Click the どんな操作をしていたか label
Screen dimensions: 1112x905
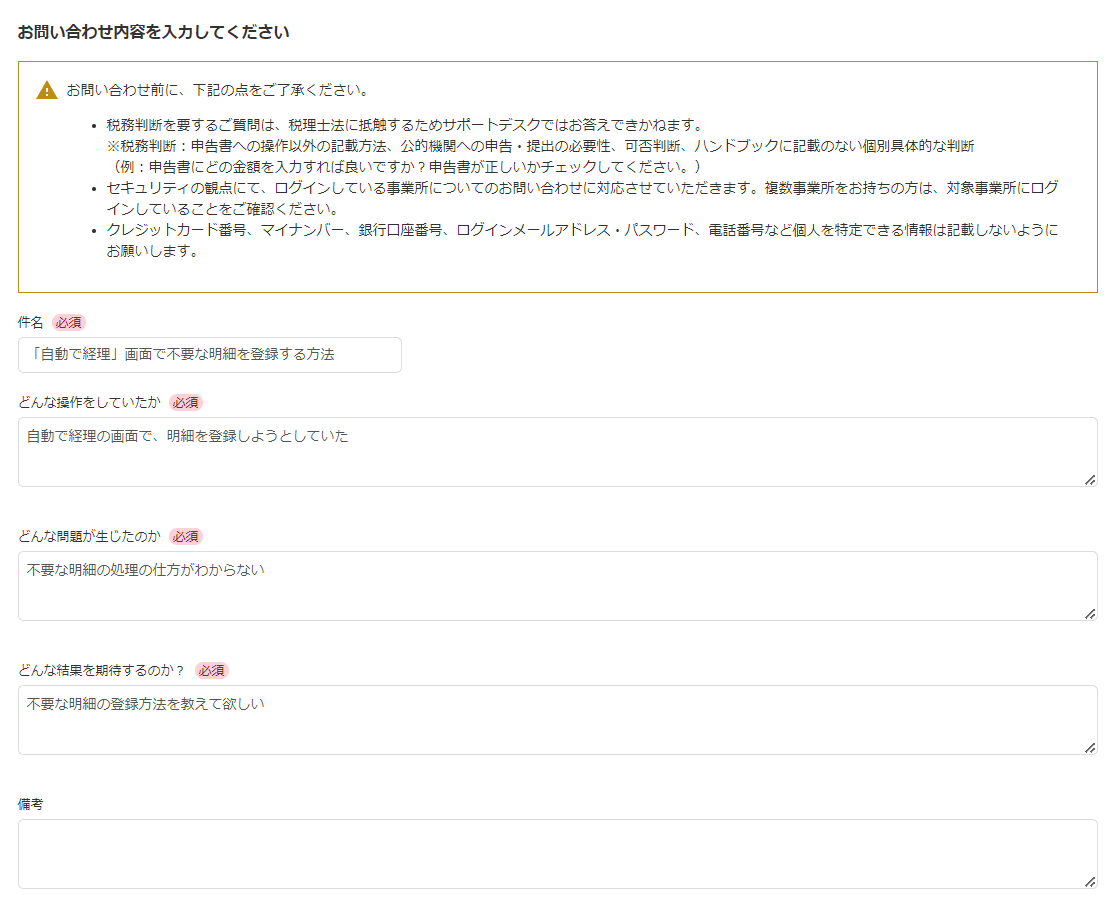pyautogui.click(x=89, y=402)
